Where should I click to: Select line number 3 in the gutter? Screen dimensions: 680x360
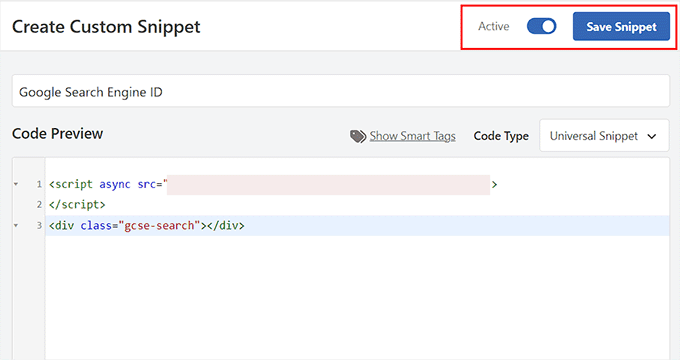click(x=39, y=226)
